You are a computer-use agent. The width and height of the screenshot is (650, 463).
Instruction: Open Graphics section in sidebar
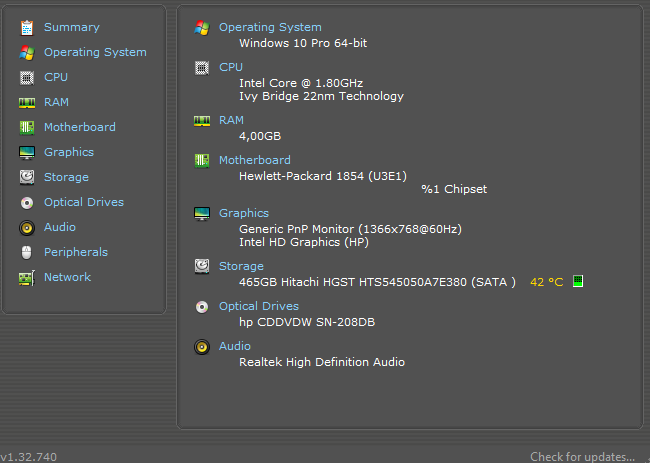(69, 152)
